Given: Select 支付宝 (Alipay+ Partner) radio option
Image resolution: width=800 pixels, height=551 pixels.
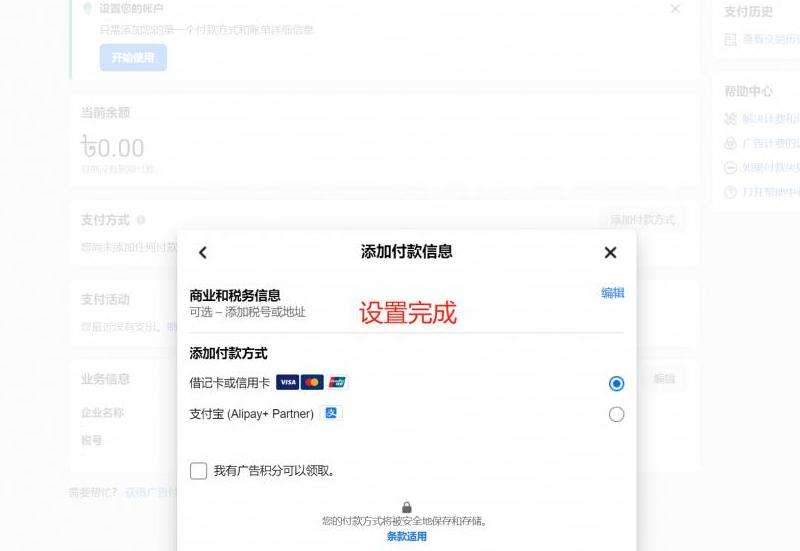Looking at the screenshot, I should pyautogui.click(x=616, y=414).
